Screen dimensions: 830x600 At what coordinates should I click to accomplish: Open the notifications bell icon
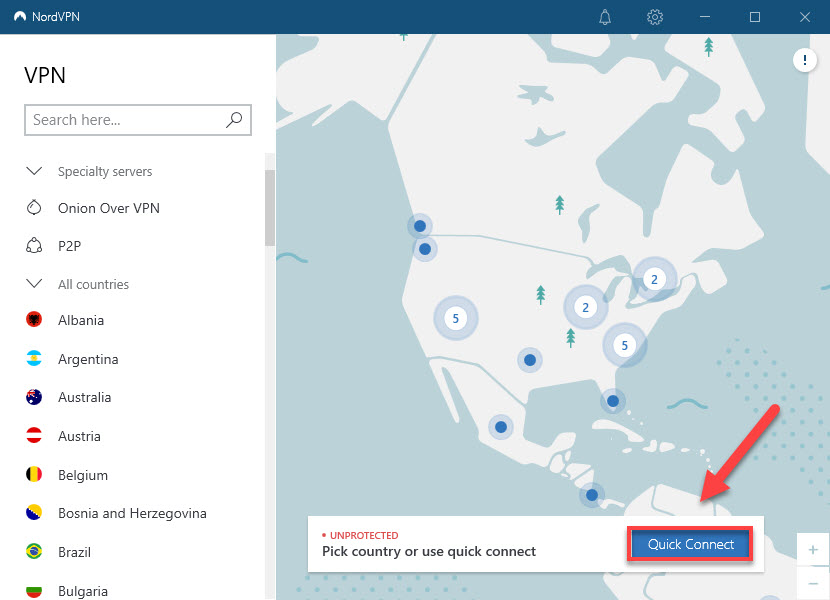[x=605, y=17]
